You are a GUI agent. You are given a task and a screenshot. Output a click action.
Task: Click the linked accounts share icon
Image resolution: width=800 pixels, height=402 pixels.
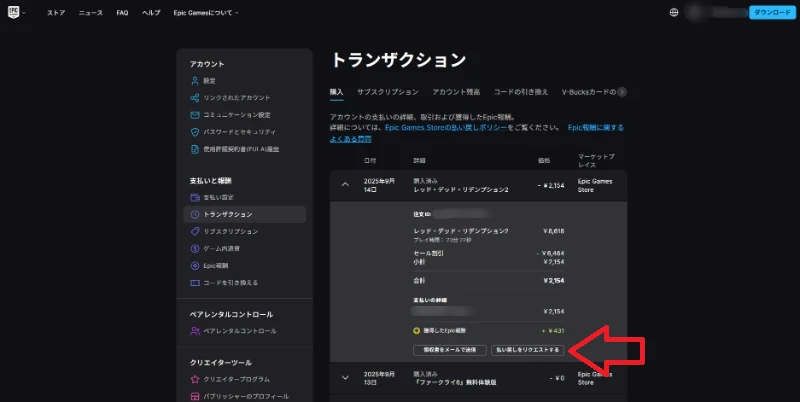click(194, 98)
